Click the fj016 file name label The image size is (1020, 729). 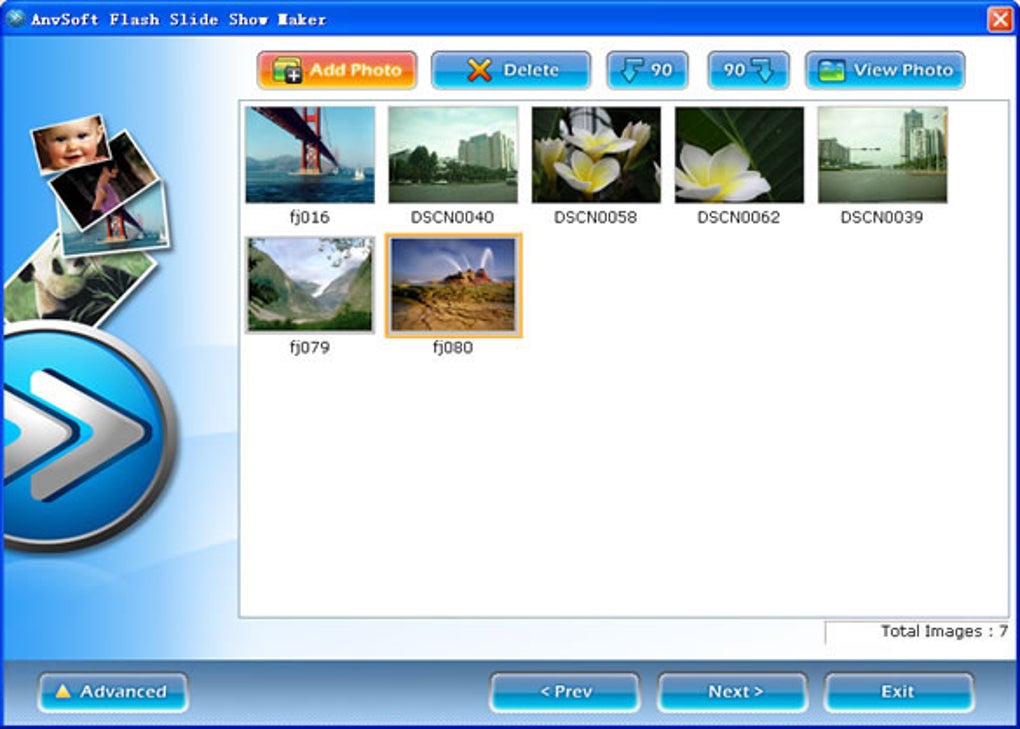[310, 217]
